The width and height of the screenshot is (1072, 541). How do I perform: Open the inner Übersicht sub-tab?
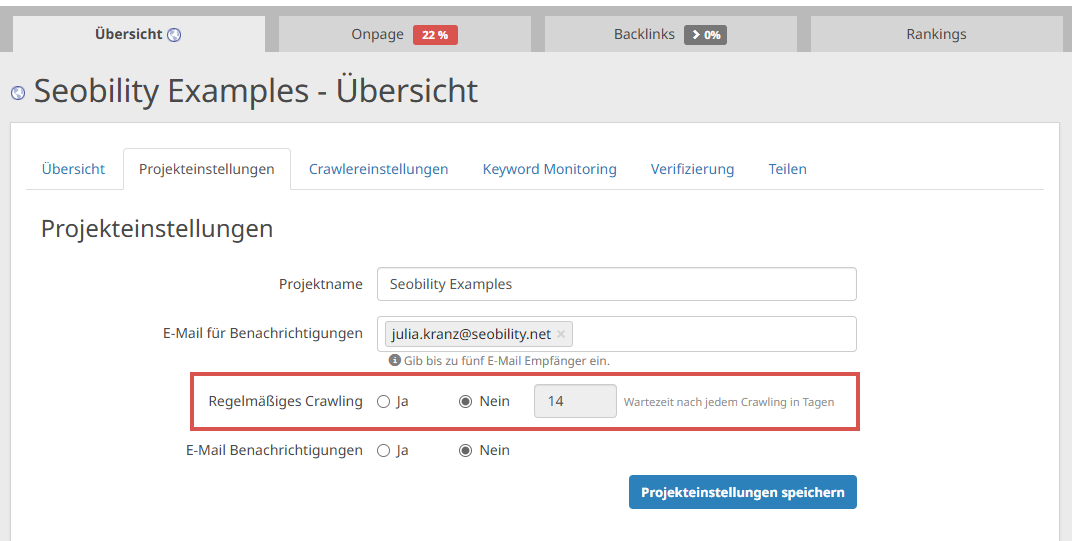point(73,169)
